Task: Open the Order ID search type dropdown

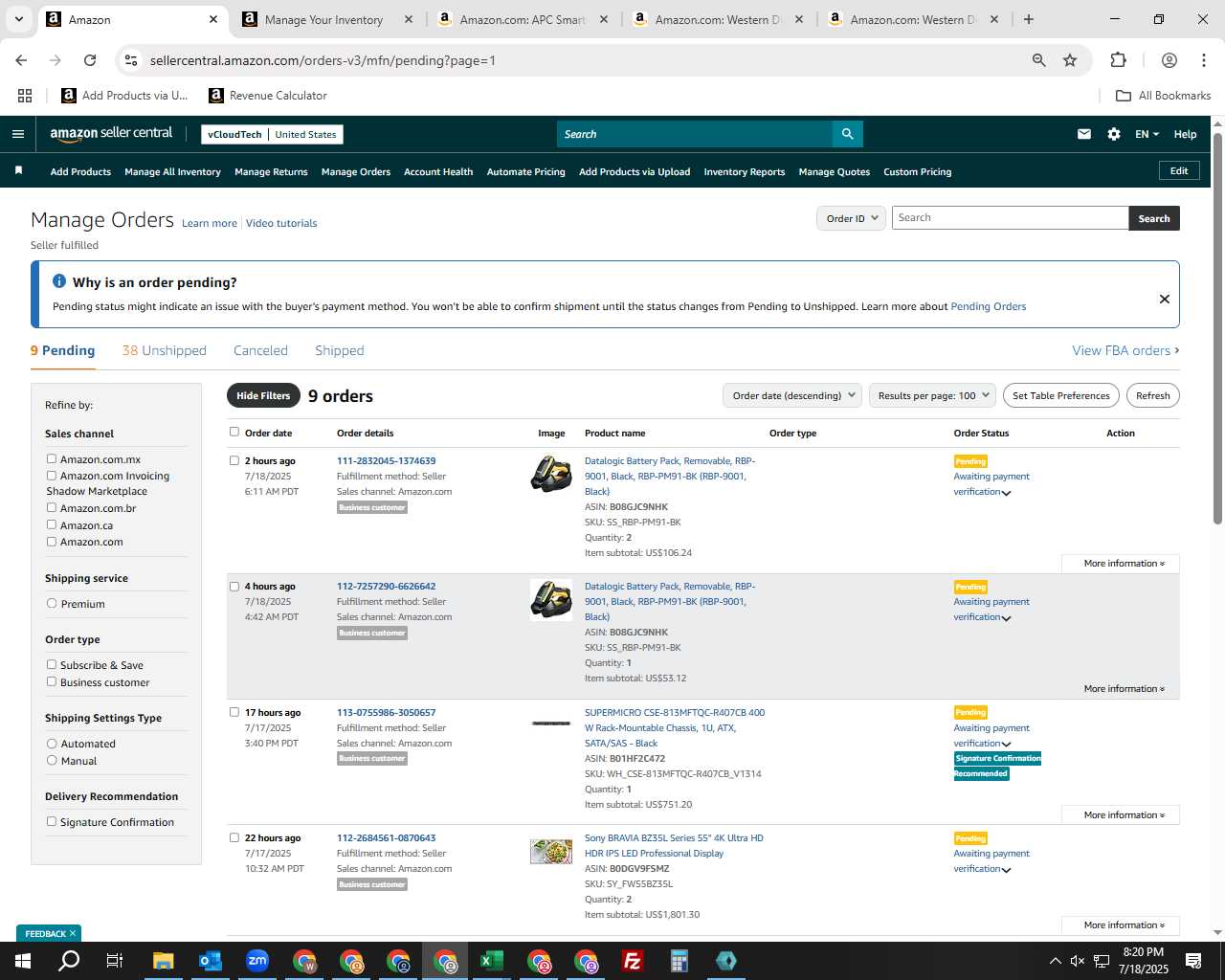Action: coord(852,218)
